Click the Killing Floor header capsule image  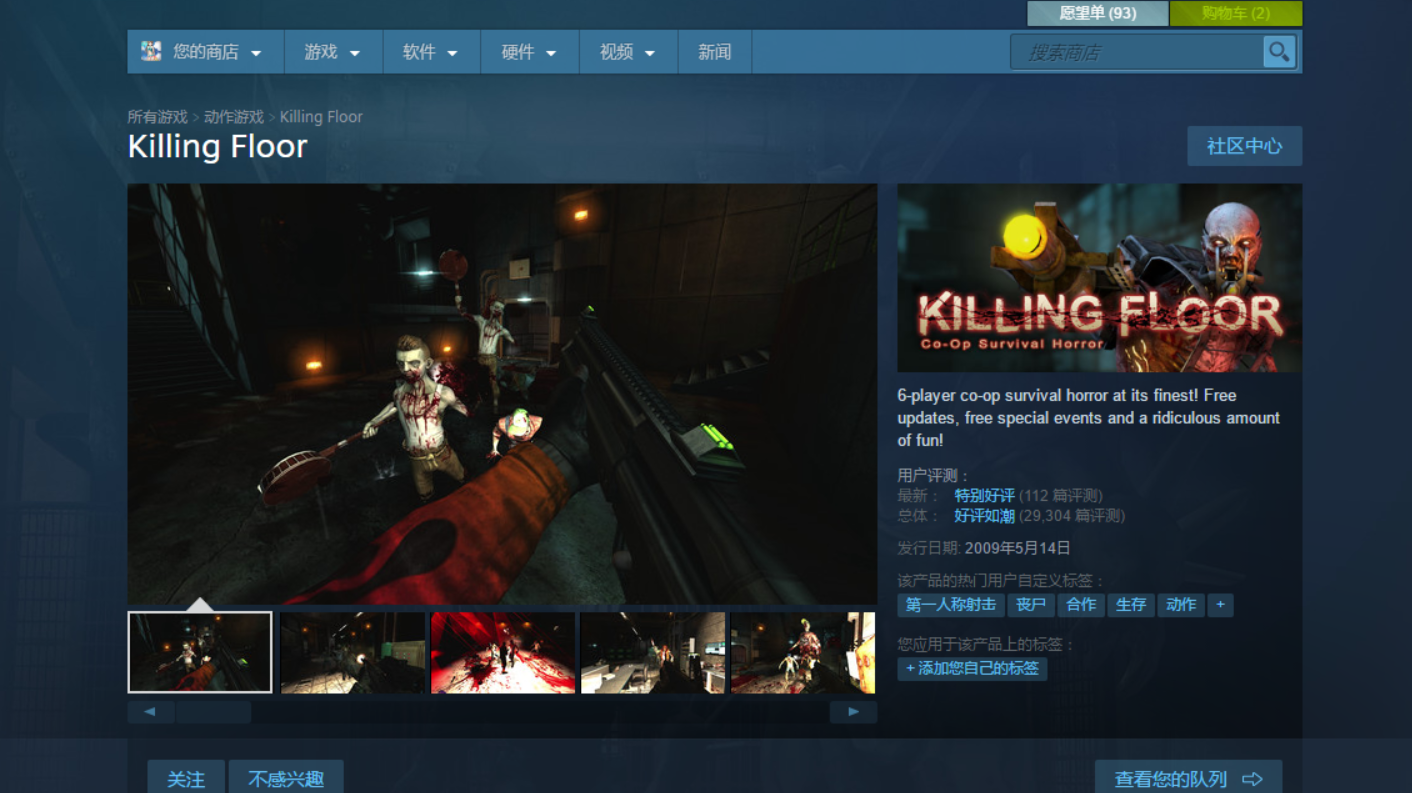[x=1100, y=278]
